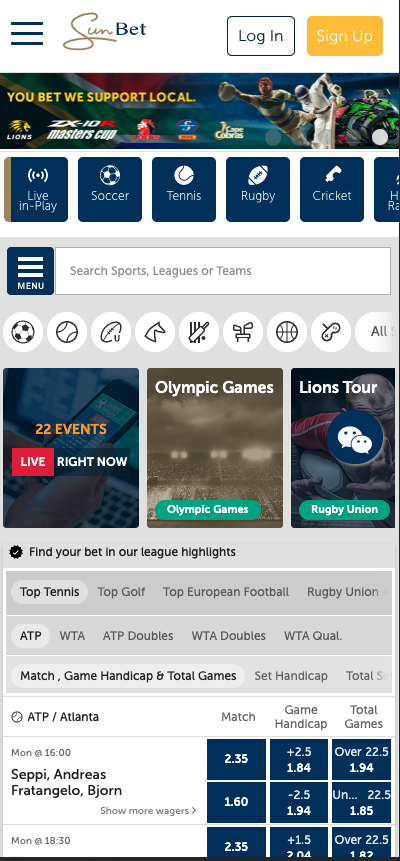Open the blue MENU button beside search
The image size is (400, 861).
click(30, 271)
